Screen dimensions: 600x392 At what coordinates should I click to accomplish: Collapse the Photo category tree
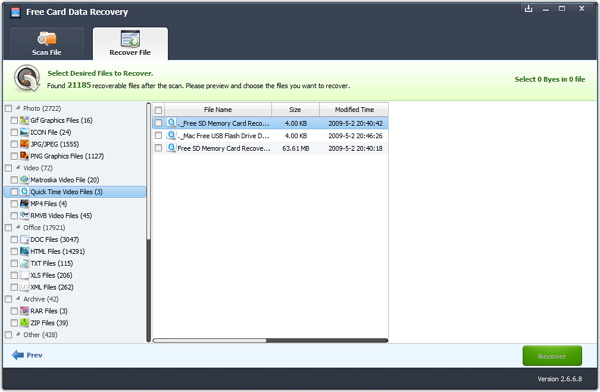click(18, 108)
